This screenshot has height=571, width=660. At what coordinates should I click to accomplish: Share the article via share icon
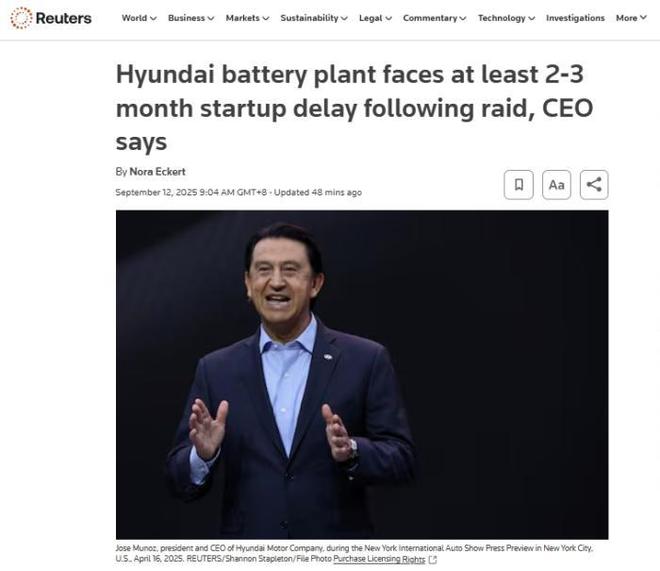pos(594,185)
